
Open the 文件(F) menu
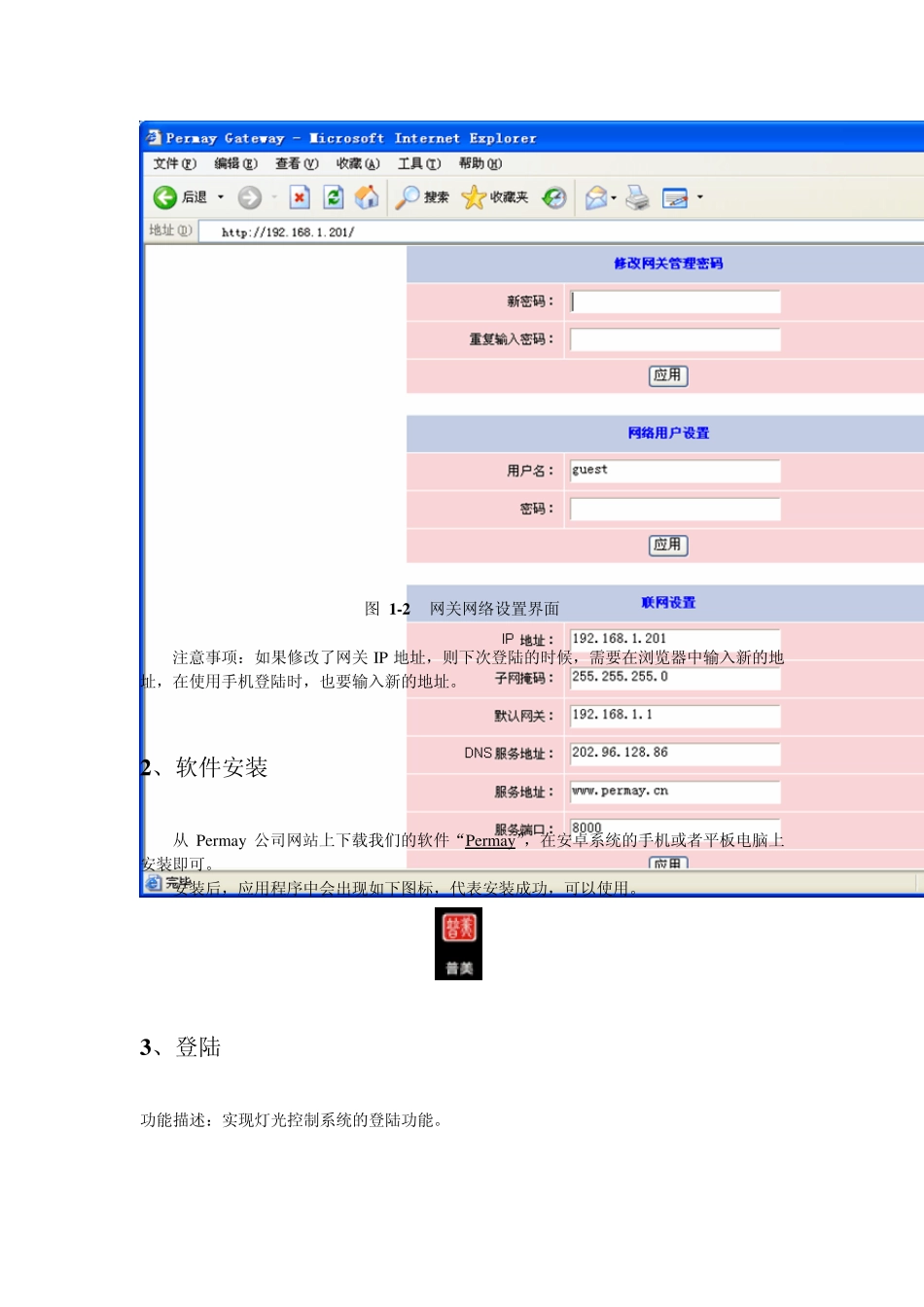[175, 163]
